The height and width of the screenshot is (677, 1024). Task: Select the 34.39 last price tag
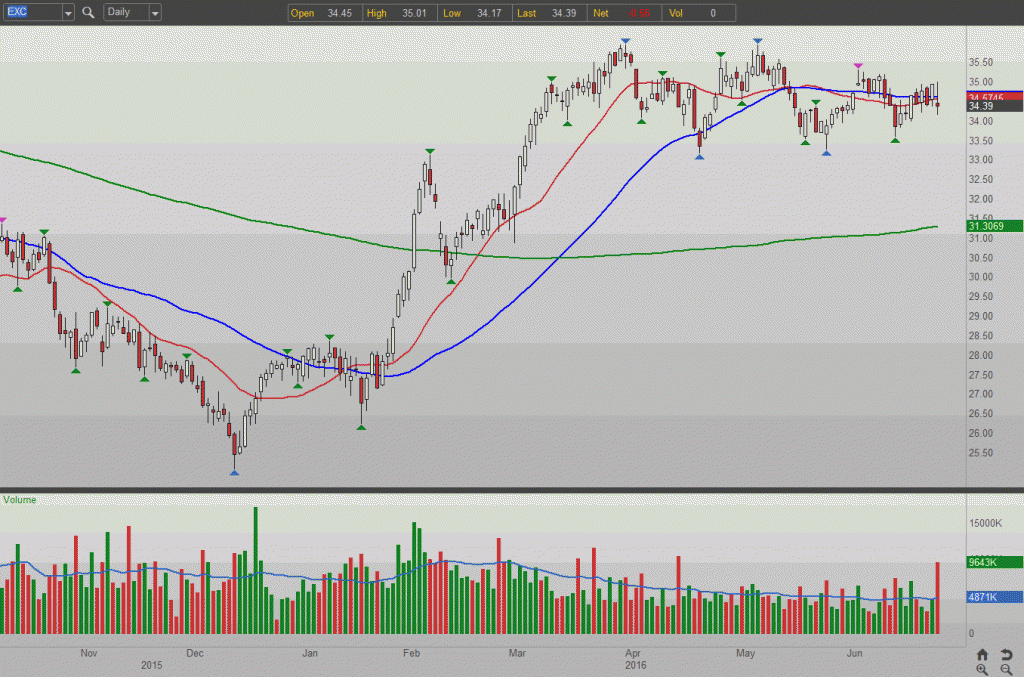pos(994,106)
